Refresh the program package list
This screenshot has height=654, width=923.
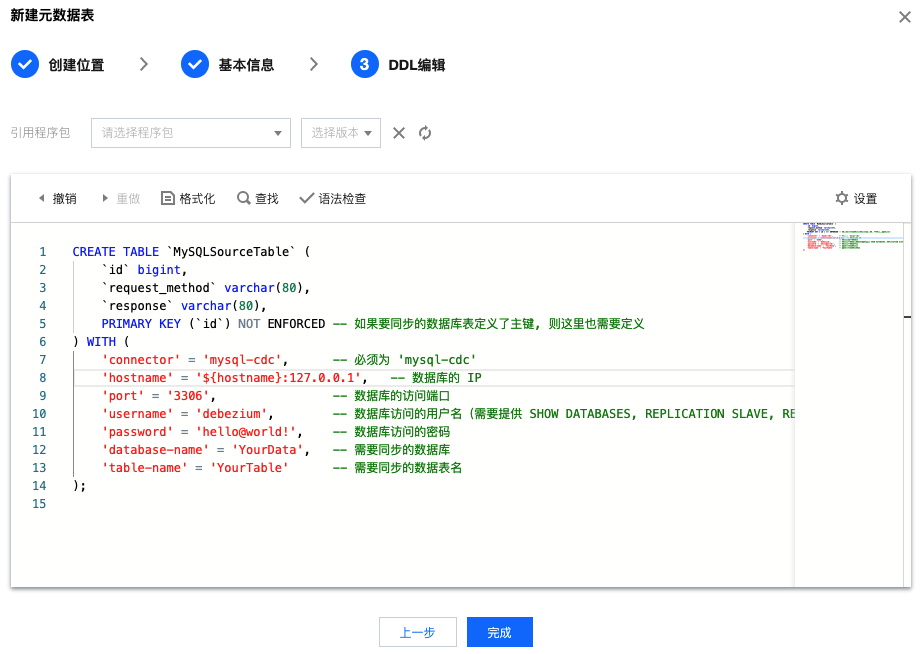[x=425, y=133]
